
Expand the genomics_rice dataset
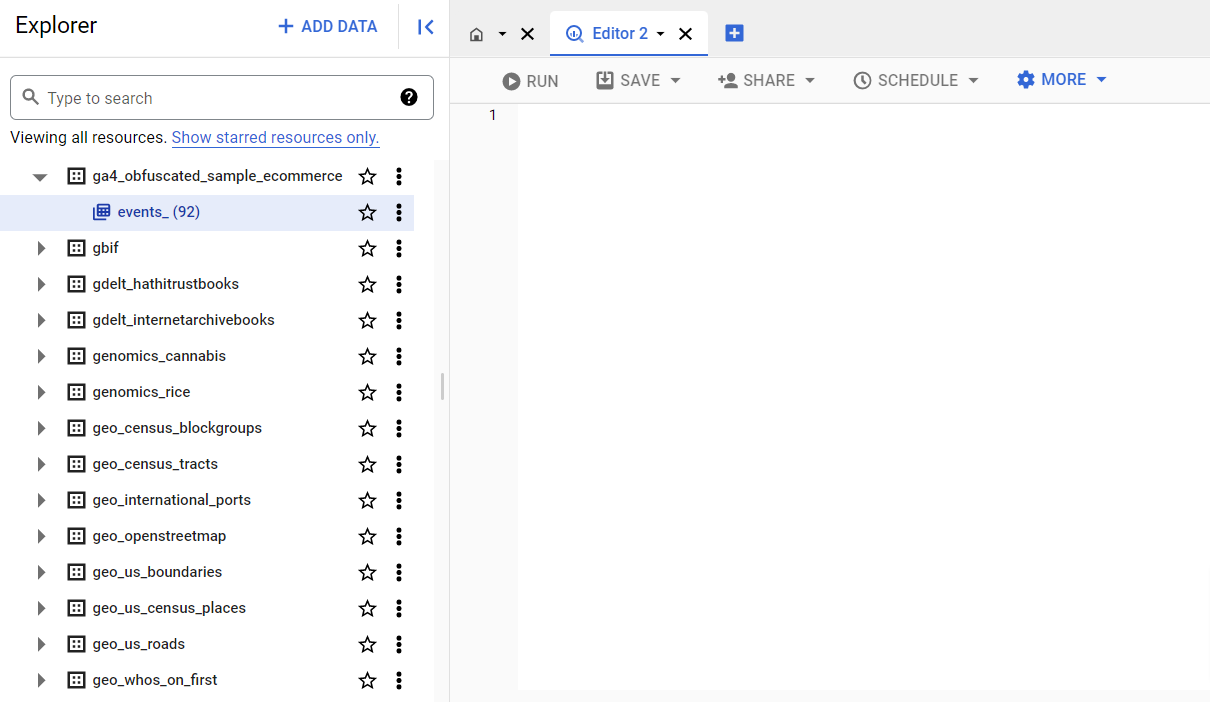41,392
